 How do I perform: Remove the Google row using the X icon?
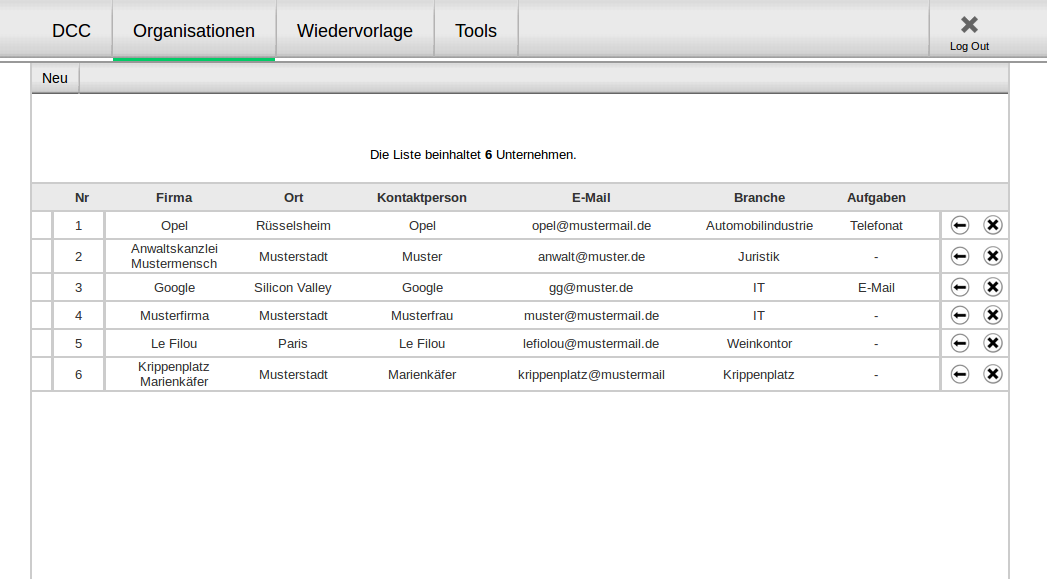992,287
